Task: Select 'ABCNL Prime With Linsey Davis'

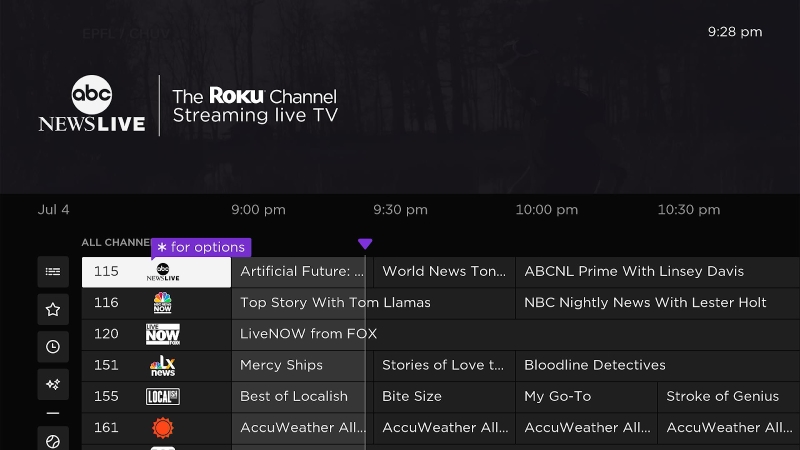Action: (x=658, y=272)
